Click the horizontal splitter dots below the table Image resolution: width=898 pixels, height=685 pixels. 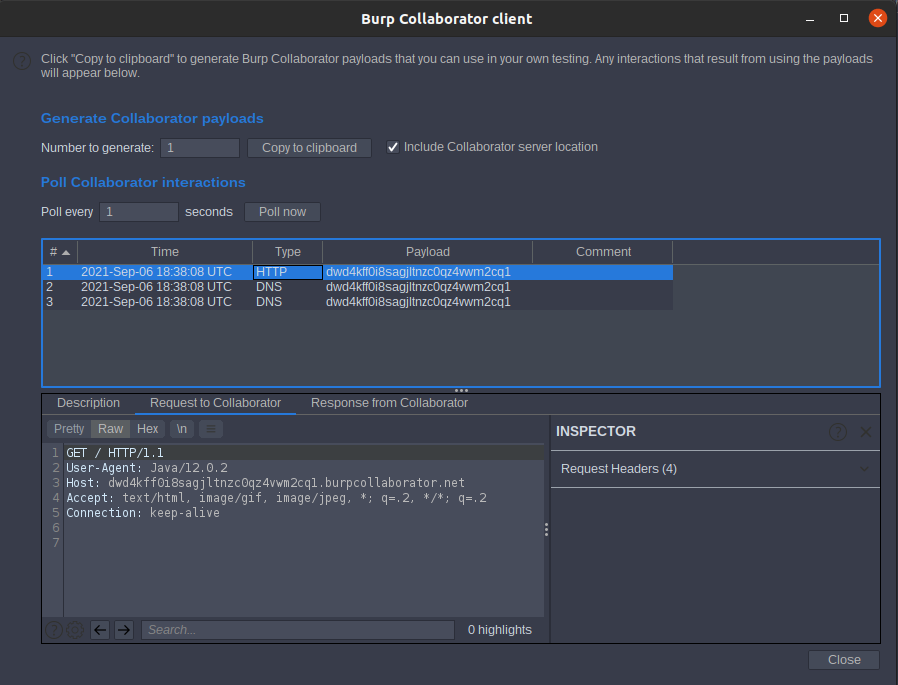[461, 391]
